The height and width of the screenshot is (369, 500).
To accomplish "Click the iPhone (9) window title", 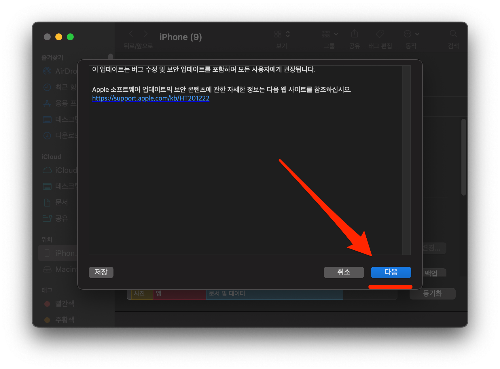I will tap(180, 37).
